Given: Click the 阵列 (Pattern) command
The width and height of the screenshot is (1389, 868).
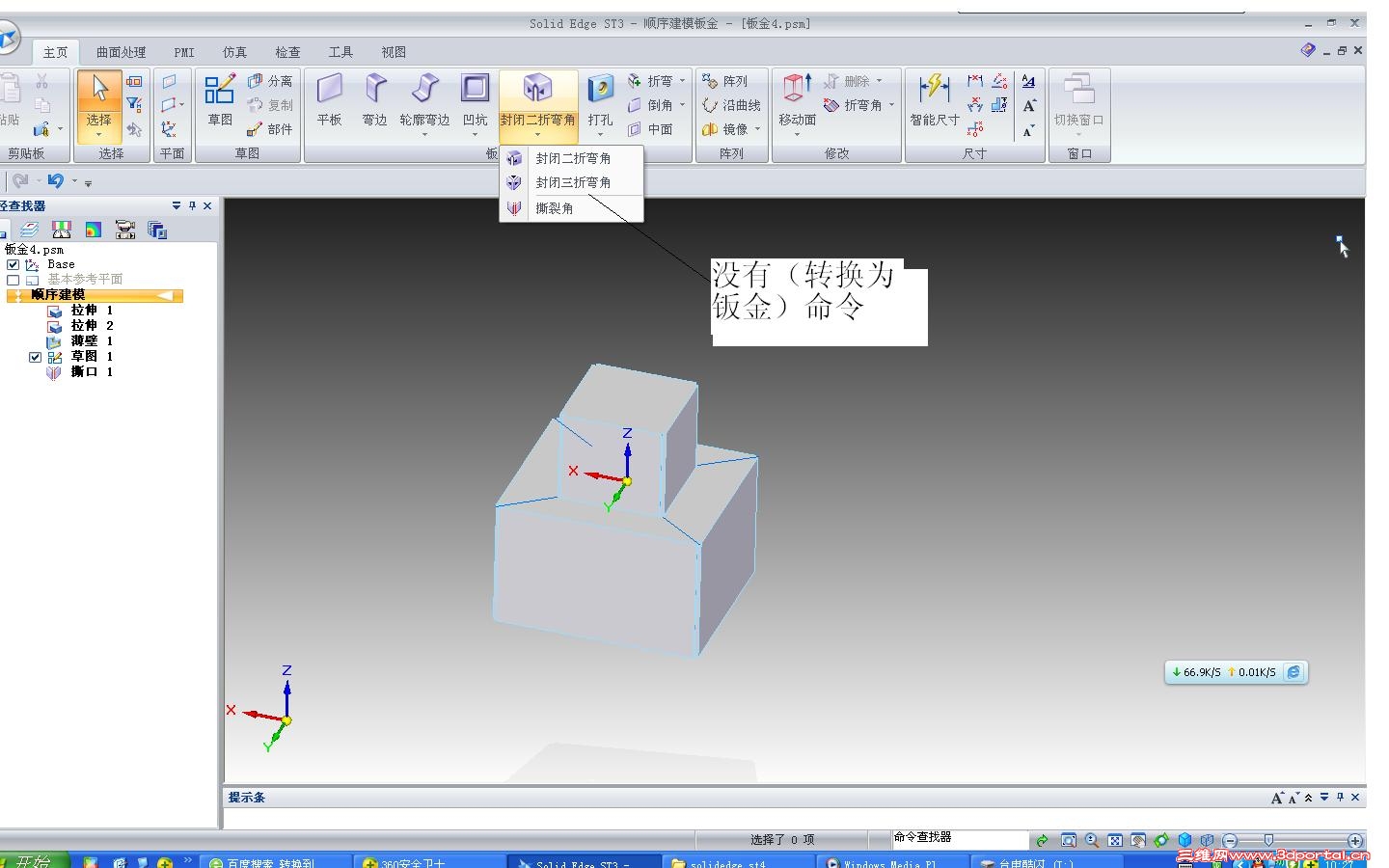Looking at the screenshot, I should tap(725, 81).
